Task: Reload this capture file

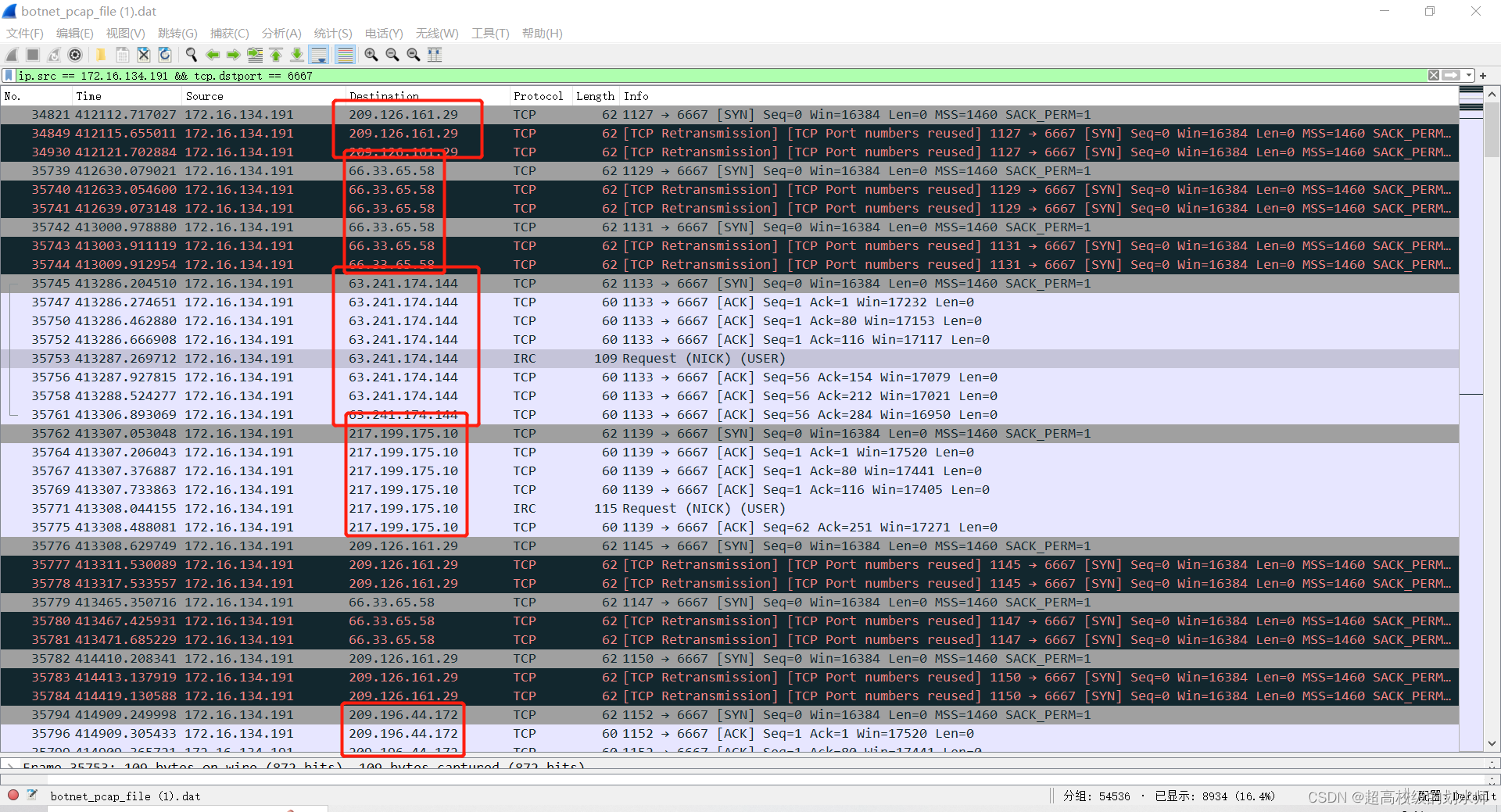Action: tap(164, 55)
